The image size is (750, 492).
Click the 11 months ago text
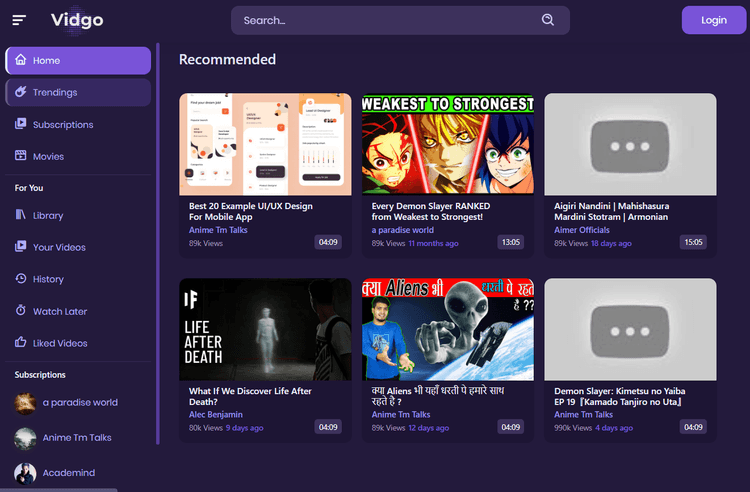[x=433, y=243]
